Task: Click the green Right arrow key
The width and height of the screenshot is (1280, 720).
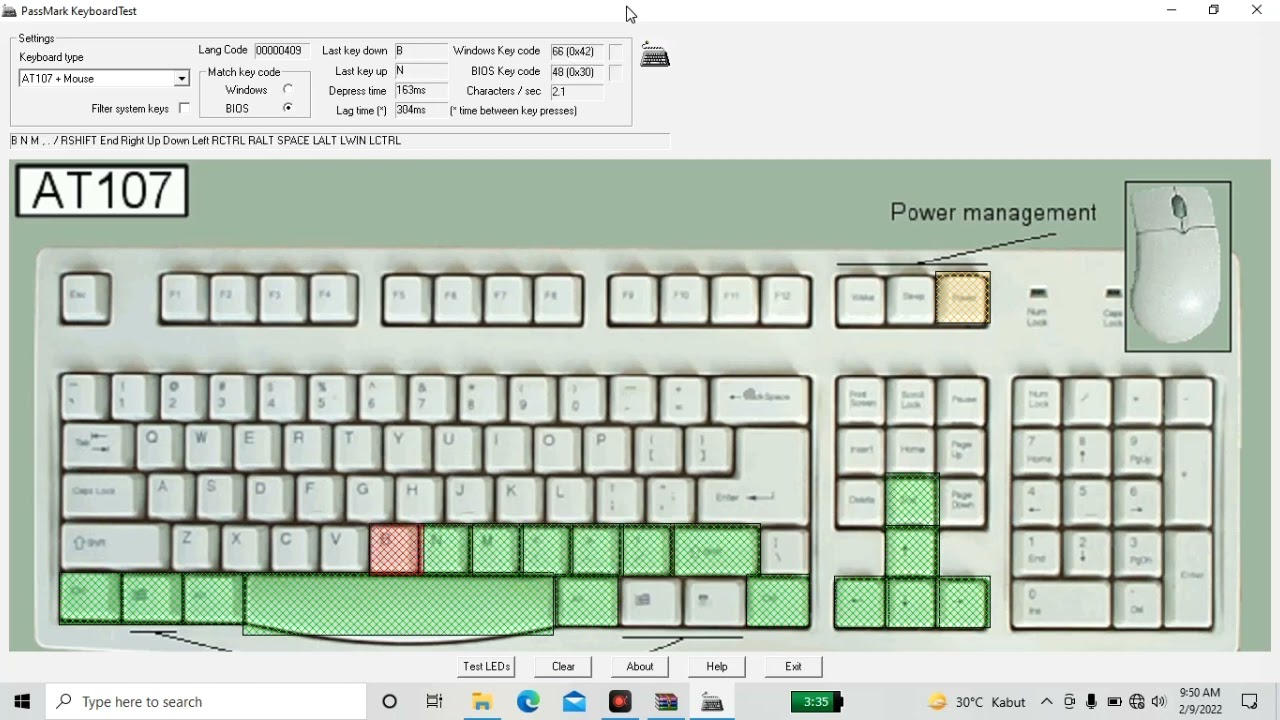Action: pyautogui.click(x=963, y=603)
